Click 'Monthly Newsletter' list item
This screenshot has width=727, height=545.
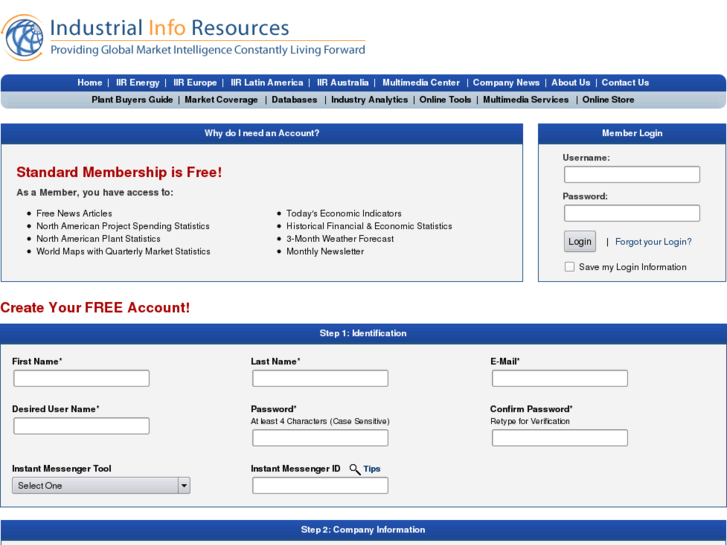(x=325, y=251)
